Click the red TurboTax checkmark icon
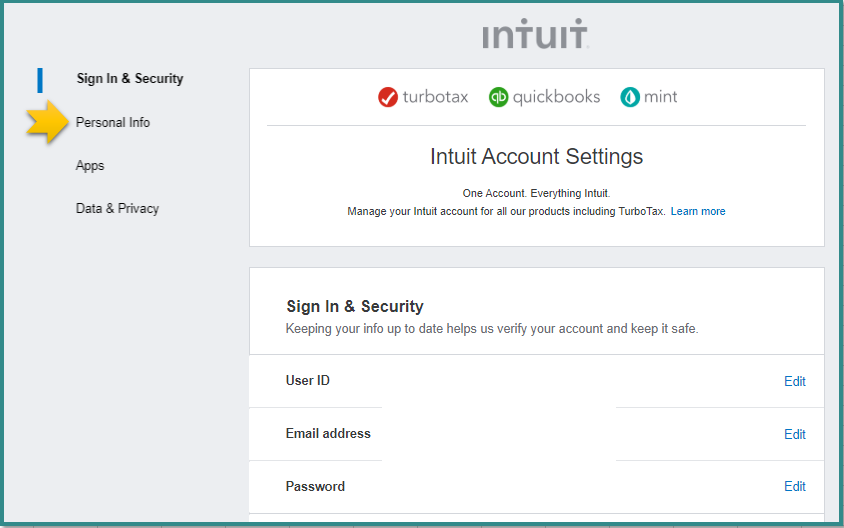This screenshot has width=844, height=528. tap(388, 97)
